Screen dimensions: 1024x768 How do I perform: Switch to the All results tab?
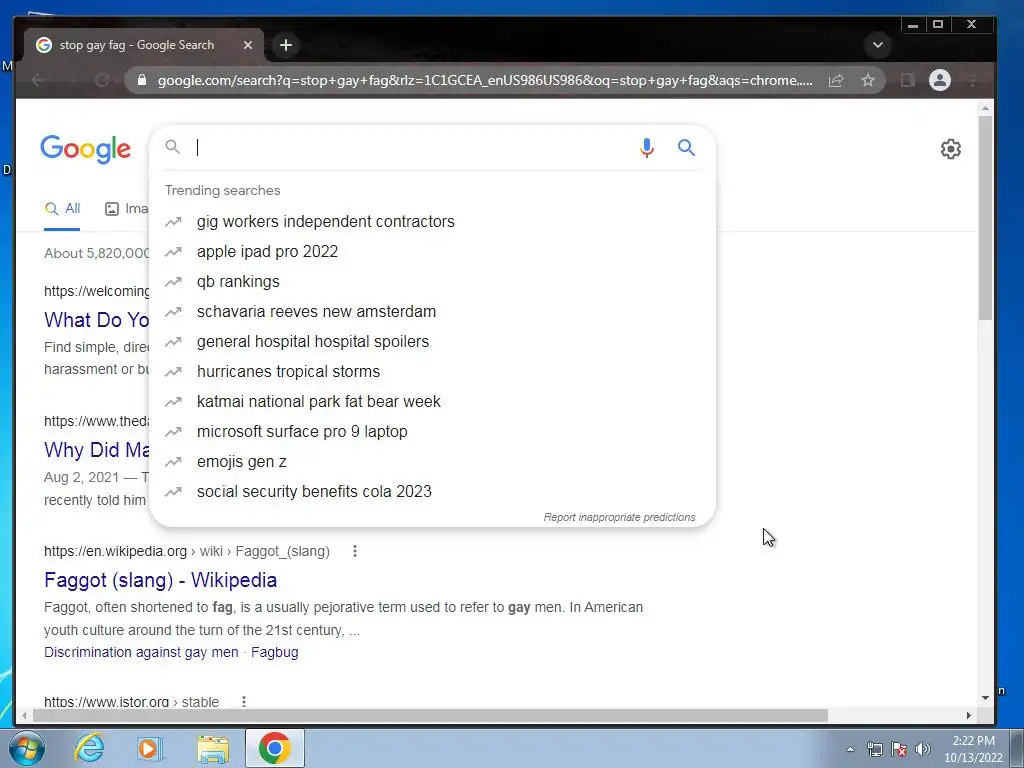[62, 209]
